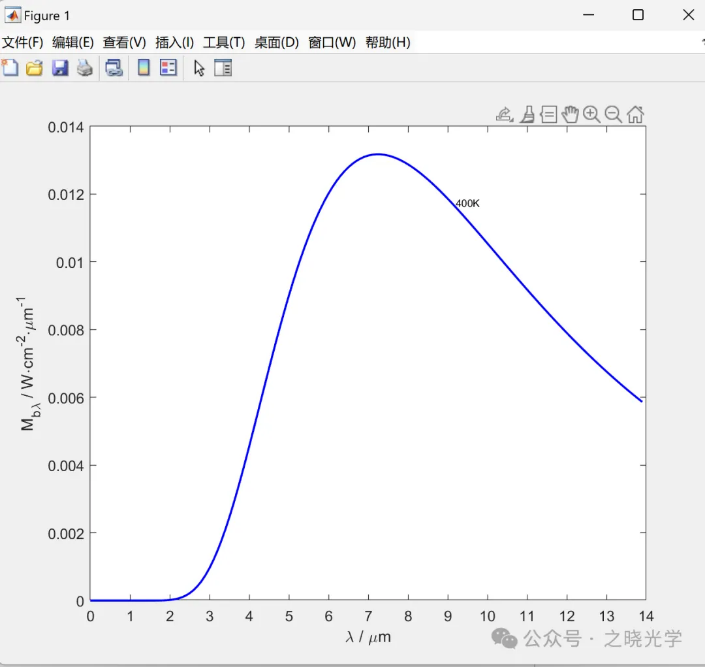Open a file with the folder icon

tap(34, 68)
